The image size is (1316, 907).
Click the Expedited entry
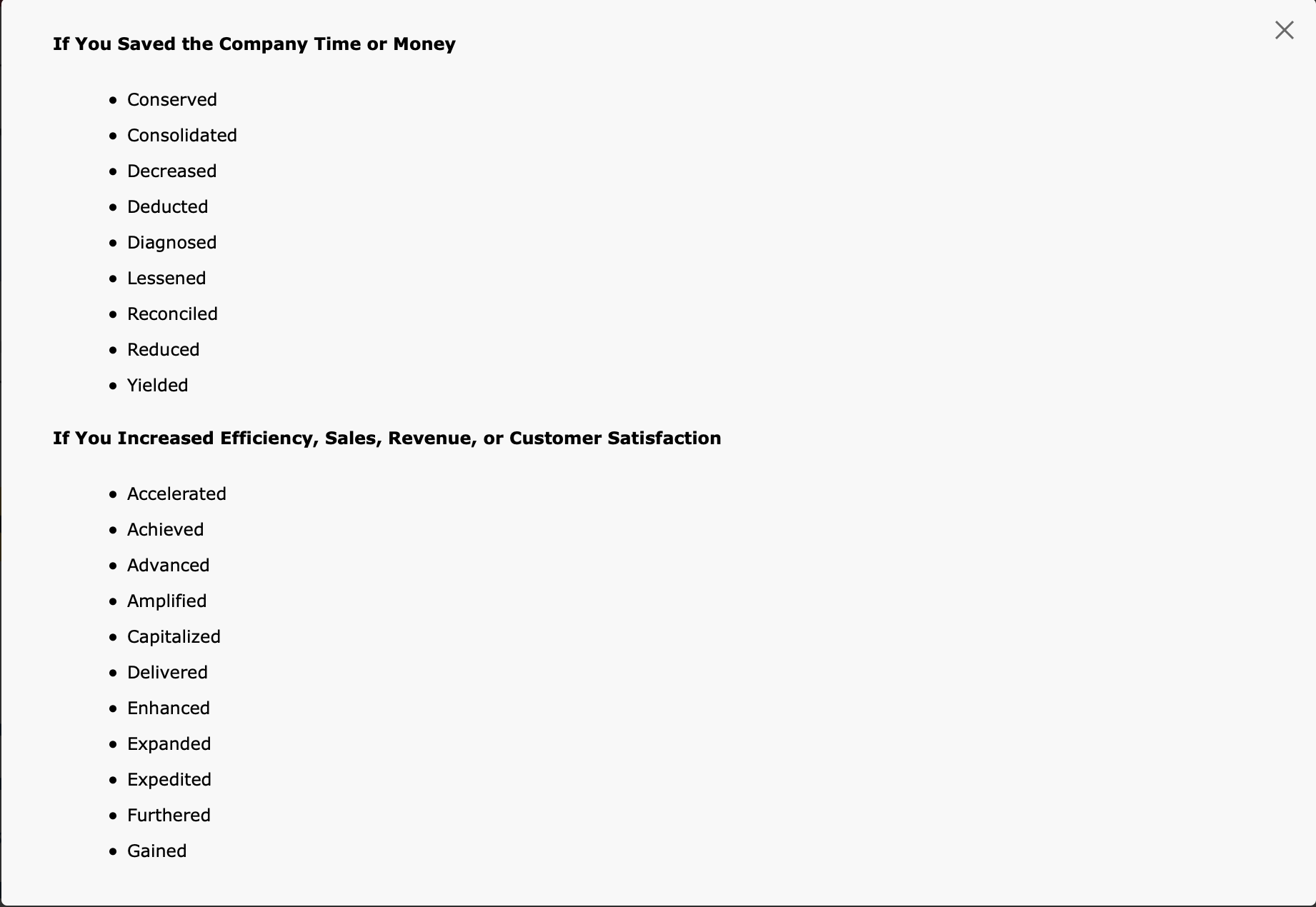[x=169, y=780]
